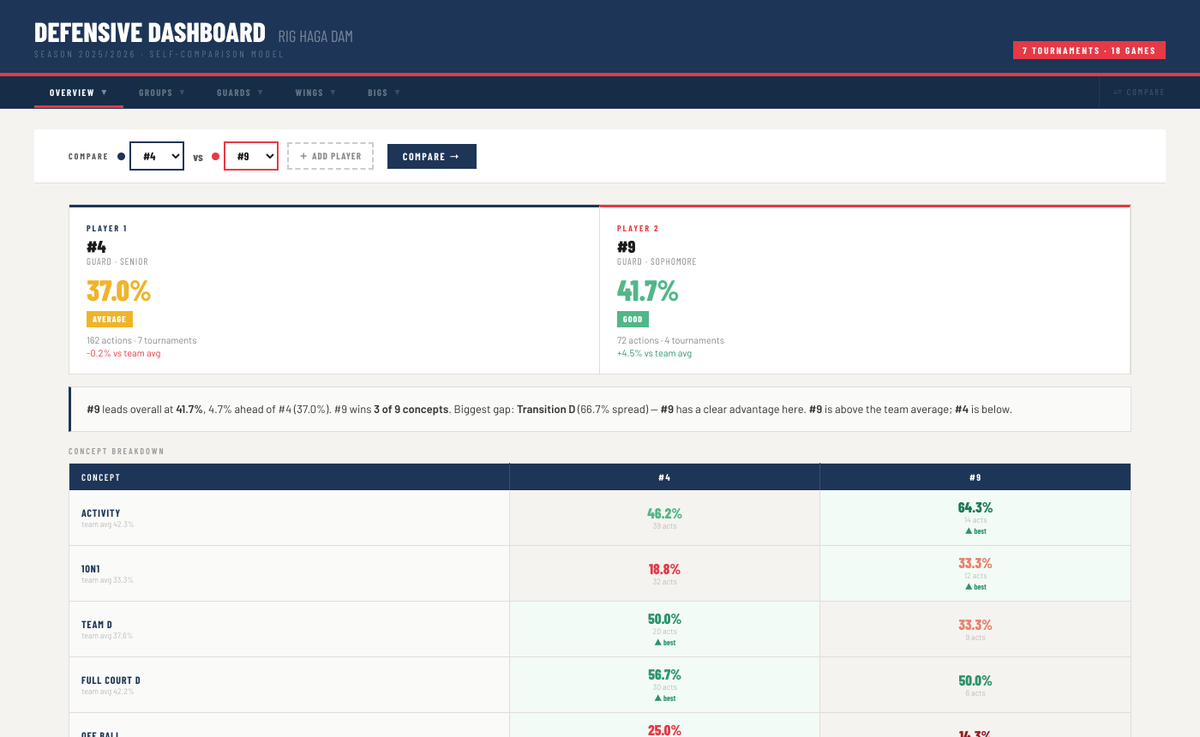Viewport: 1200px width, 737px height.
Task: Click #9's Team D value 33.3%
Action: click(x=975, y=625)
